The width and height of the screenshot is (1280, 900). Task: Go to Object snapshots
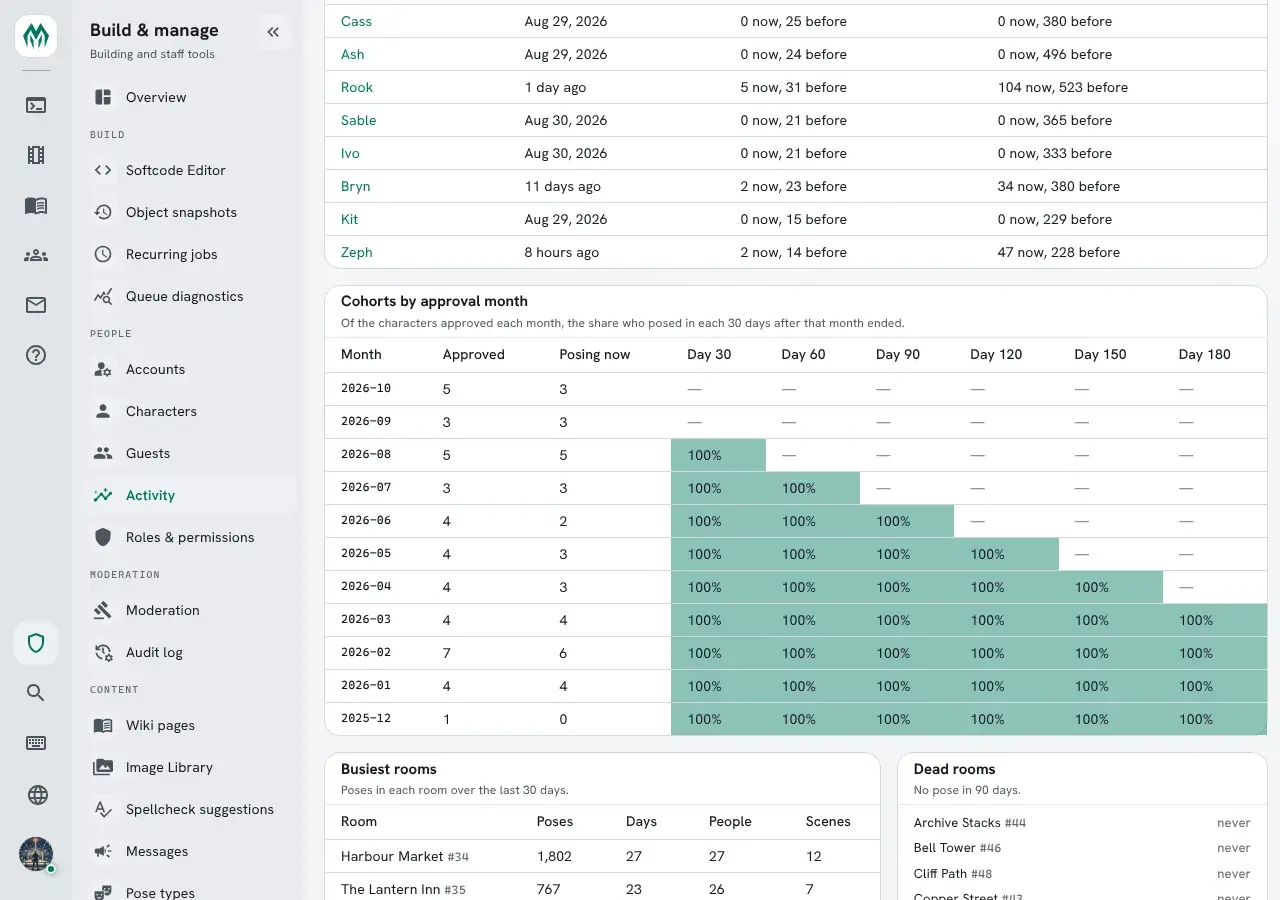point(188,212)
